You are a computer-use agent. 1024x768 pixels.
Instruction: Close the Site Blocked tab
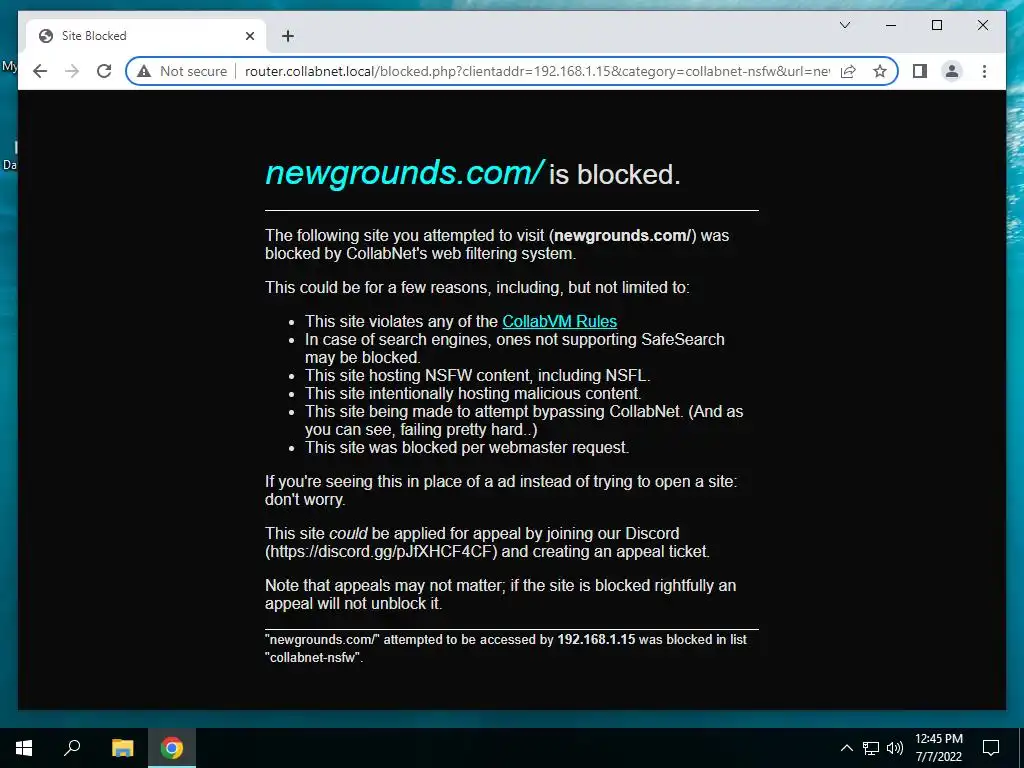click(249, 36)
